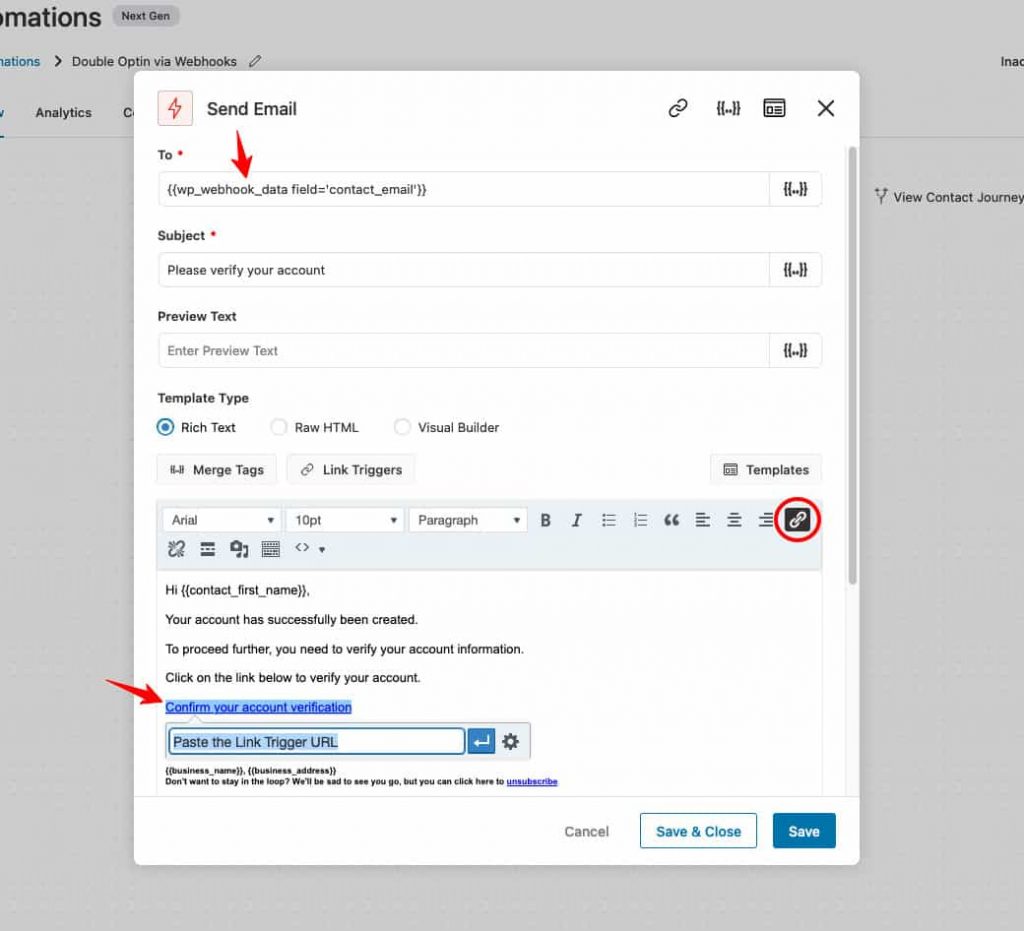The width and height of the screenshot is (1024, 931).
Task: Click 'Your account has successfully been created.' text
Action: tap(291, 620)
